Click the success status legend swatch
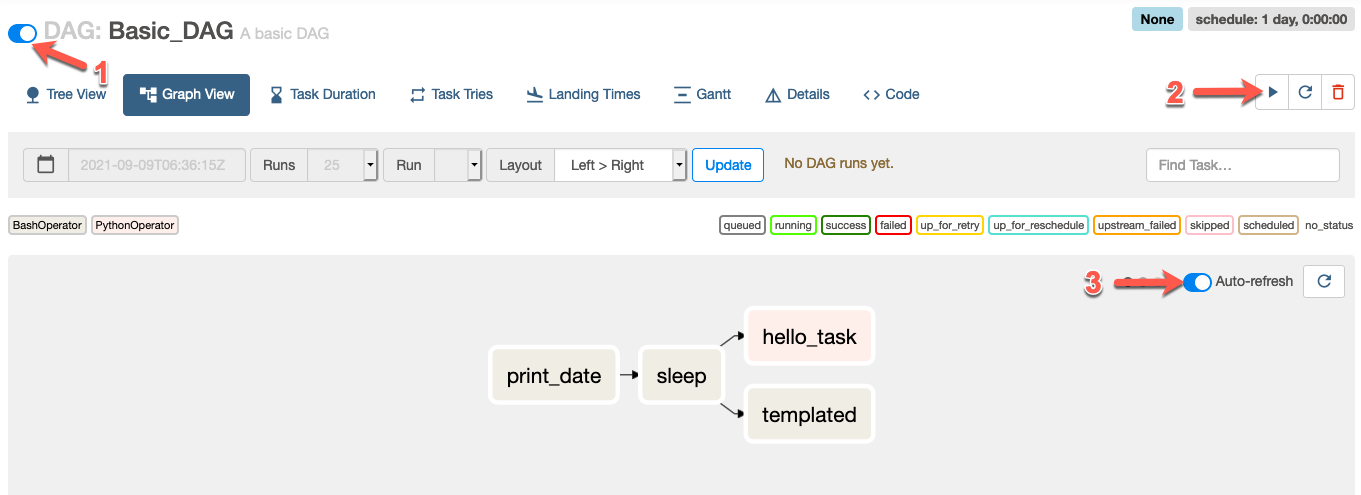The width and height of the screenshot is (1361, 495). pyautogui.click(x=845, y=225)
